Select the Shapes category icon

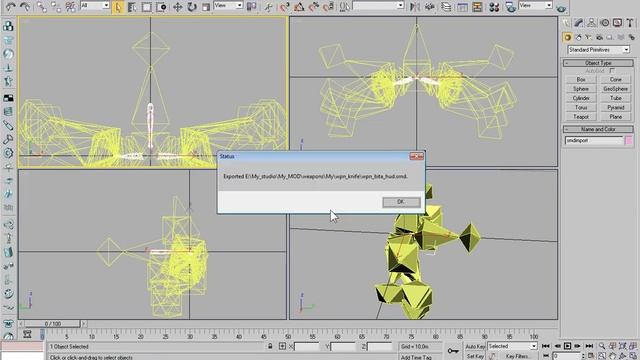(578, 38)
